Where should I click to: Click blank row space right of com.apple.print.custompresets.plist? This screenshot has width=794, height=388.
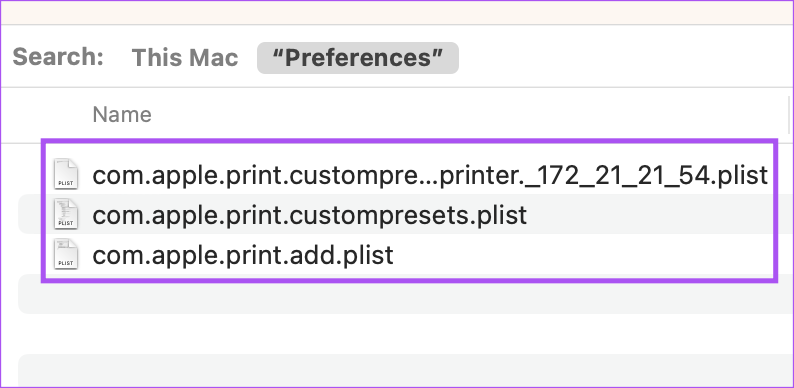click(x=650, y=215)
